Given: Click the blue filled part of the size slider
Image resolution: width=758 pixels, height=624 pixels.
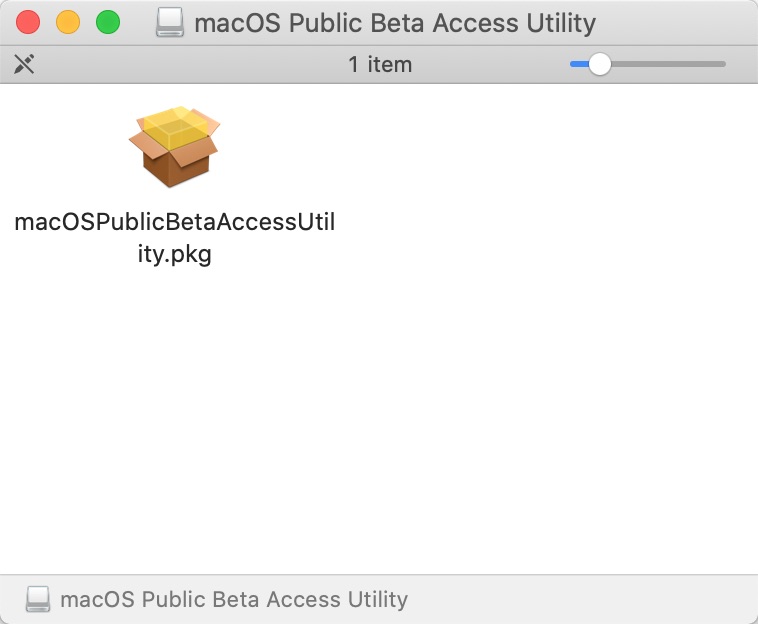Looking at the screenshot, I should [x=578, y=65].
